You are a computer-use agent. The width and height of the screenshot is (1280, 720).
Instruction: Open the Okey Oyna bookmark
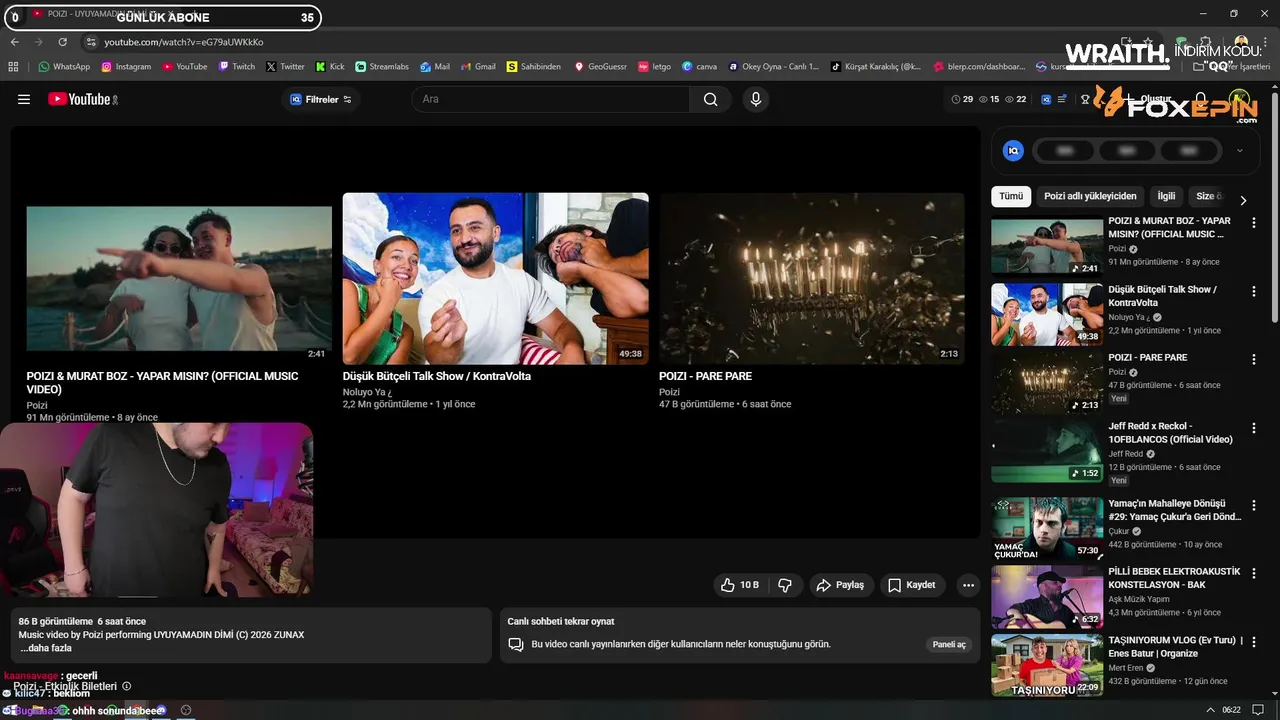pyautogui.click(x=773, y=67)
